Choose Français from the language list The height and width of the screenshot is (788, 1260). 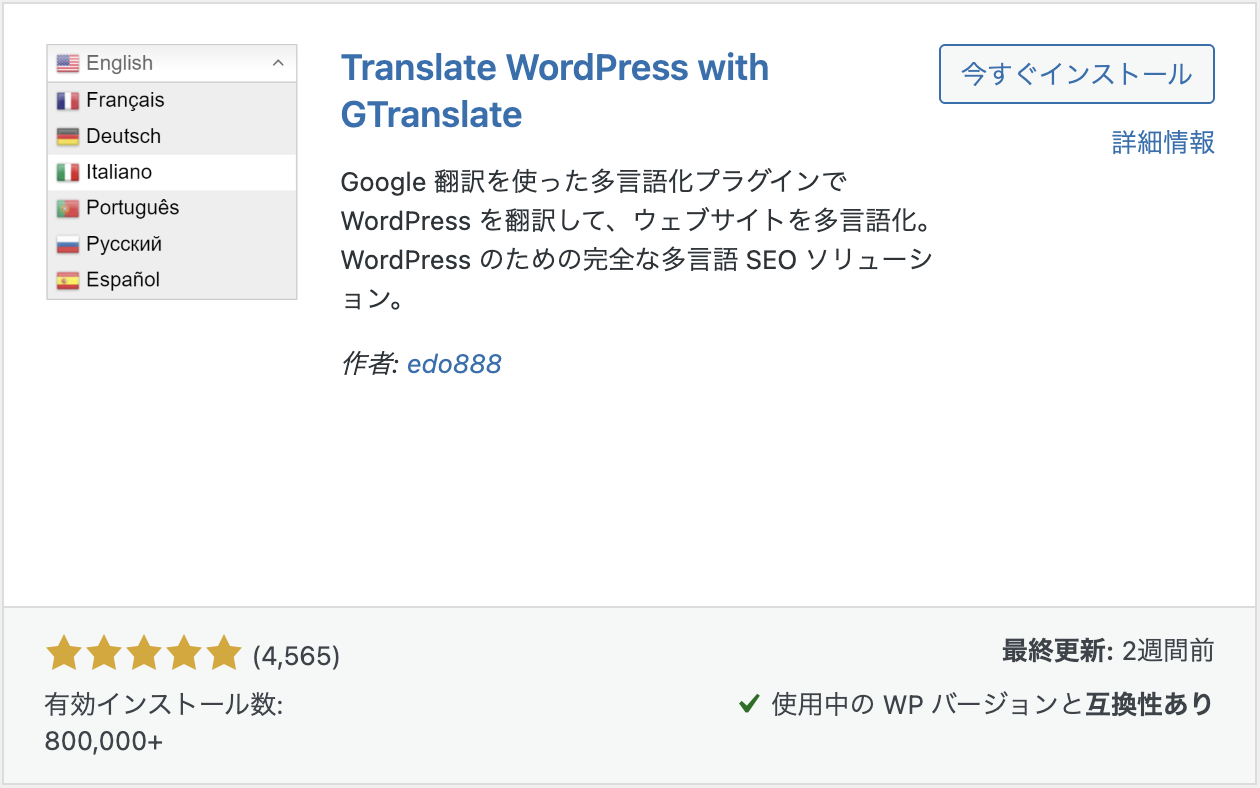(x=172, y=100)
